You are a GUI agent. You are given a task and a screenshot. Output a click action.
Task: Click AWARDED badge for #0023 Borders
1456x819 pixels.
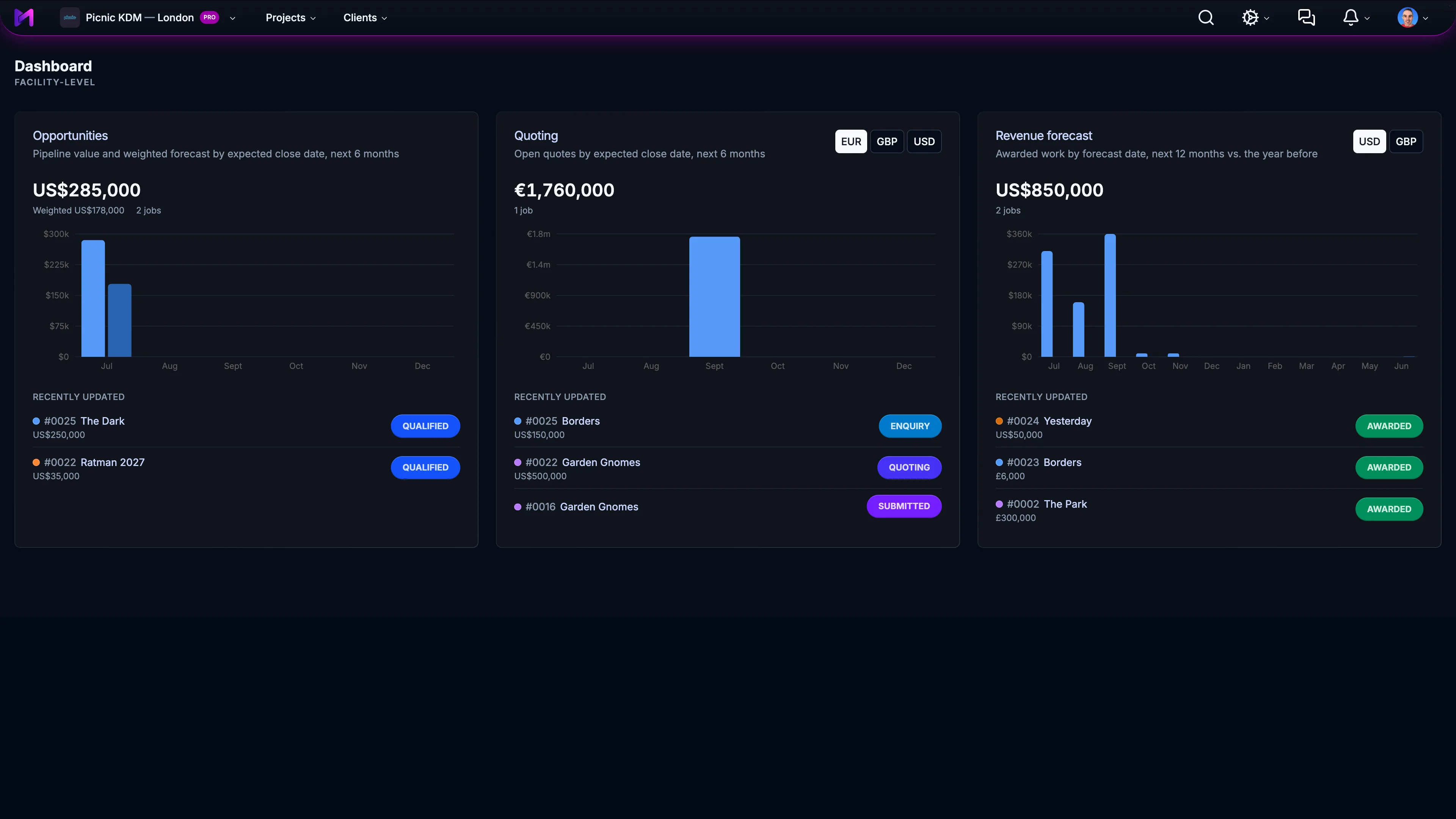(x=1389, y=468)
